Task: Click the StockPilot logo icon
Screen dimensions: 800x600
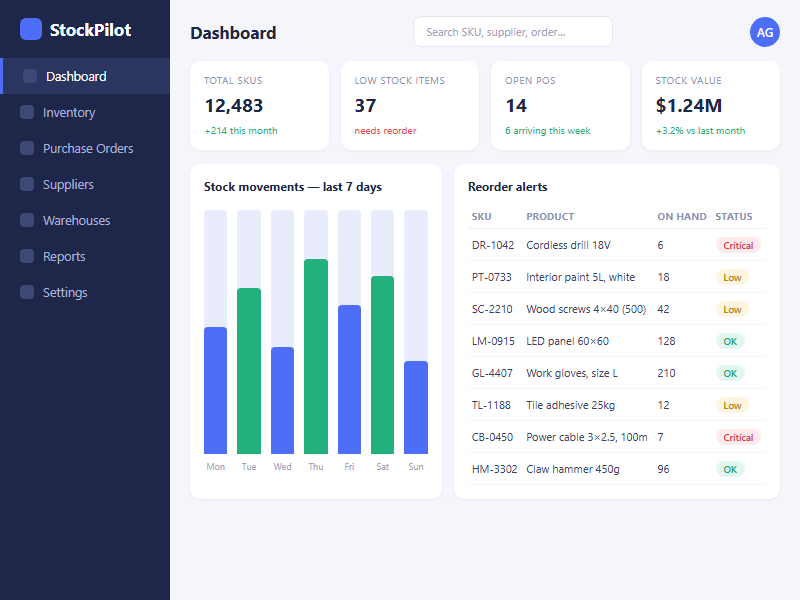Action: tap(31, 29)
